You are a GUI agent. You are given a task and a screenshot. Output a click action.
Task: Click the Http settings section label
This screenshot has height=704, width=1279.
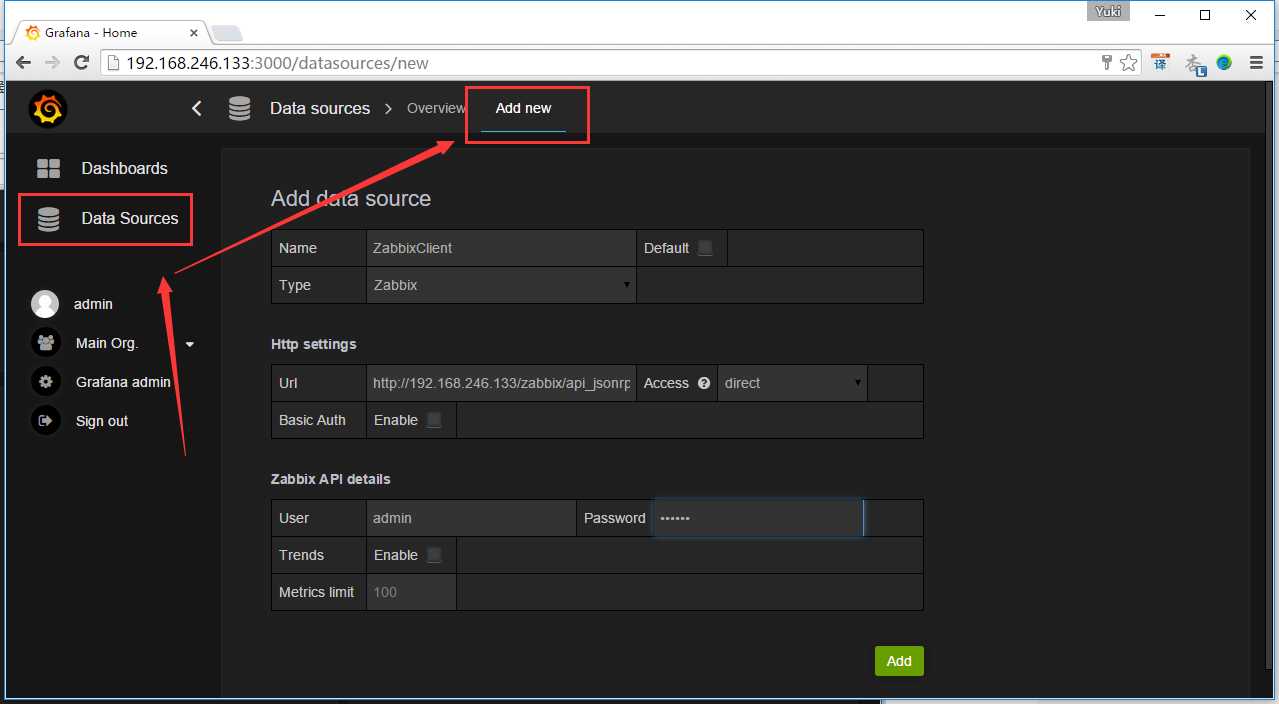click(x=314, y=344)
